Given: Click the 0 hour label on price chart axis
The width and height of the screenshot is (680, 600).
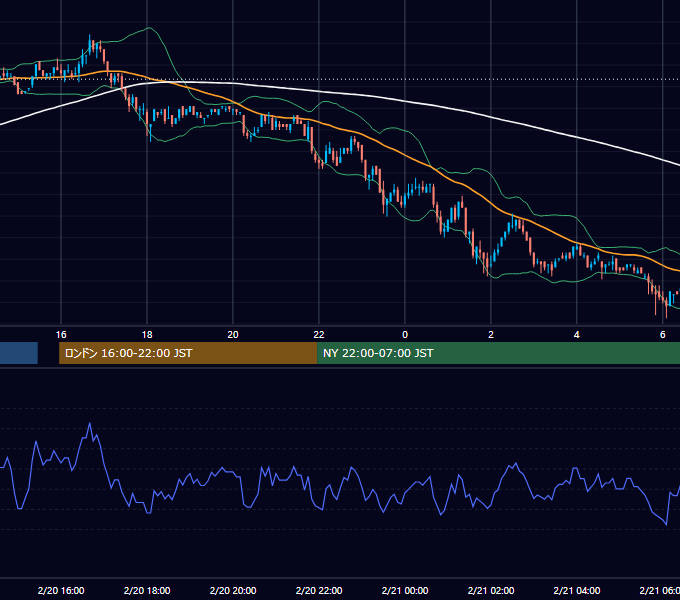Looking at the screenshot, I should pos(405,335).
